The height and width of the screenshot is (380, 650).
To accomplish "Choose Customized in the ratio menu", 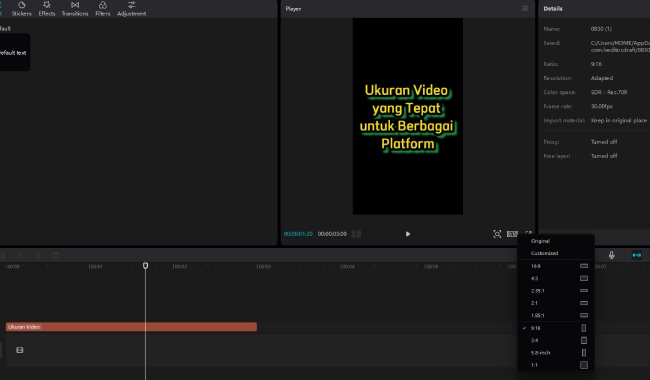I will (x=556, y=253).
